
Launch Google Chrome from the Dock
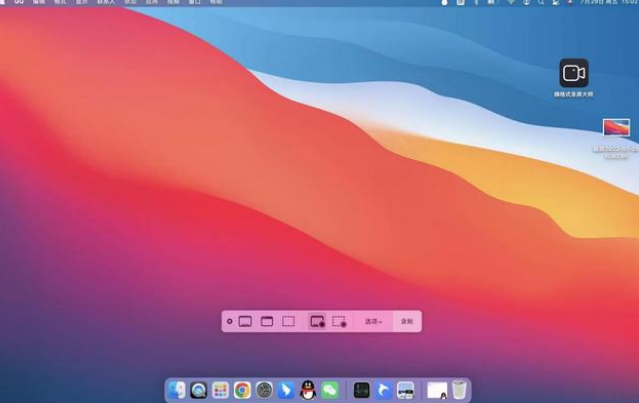(x=242, y=390)
